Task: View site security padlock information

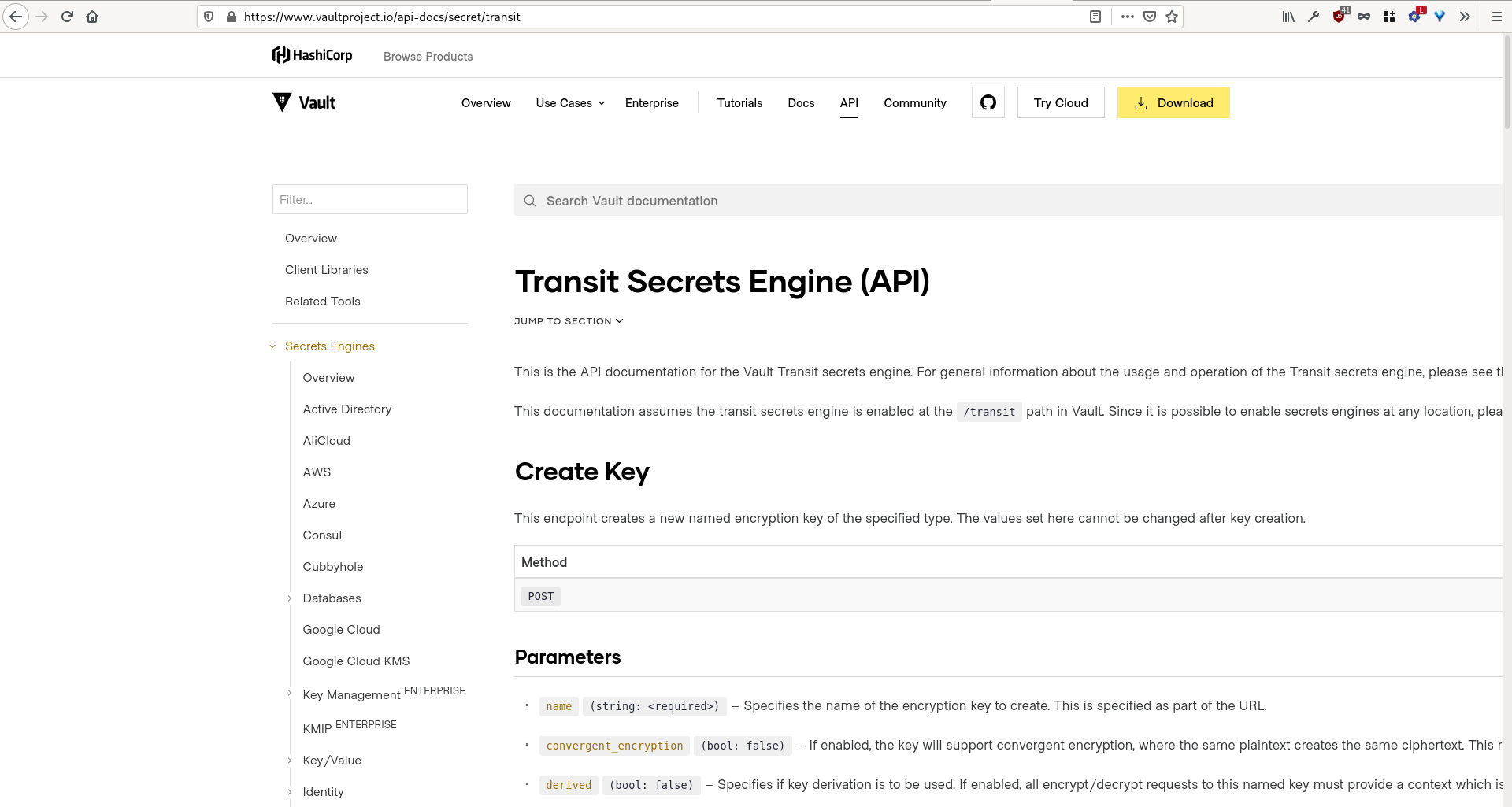Action: [x=232, y=17]
